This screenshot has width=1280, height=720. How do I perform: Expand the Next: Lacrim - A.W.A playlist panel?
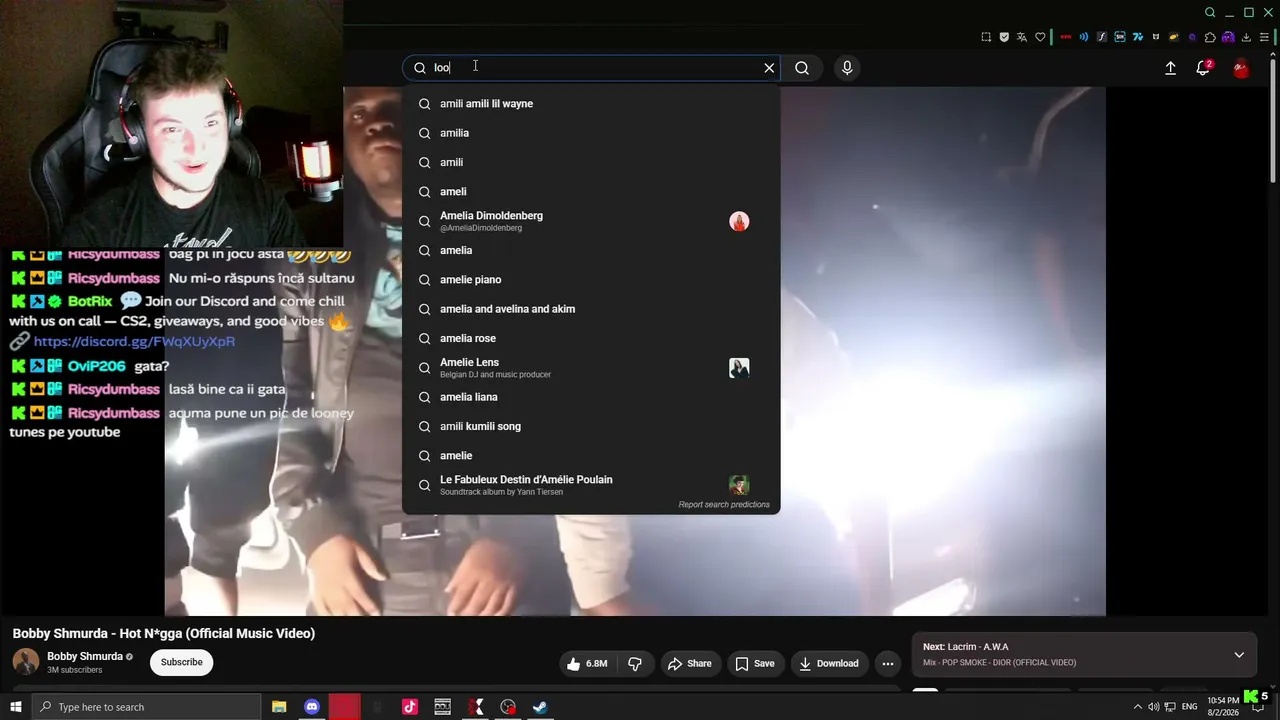click(x=1239, y=655)
